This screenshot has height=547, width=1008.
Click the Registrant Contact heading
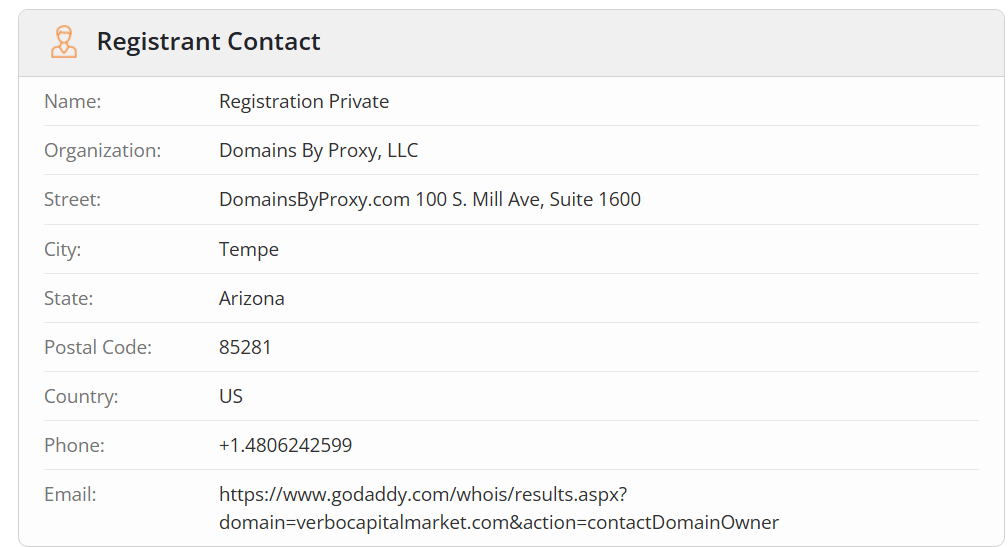point(208,42)
